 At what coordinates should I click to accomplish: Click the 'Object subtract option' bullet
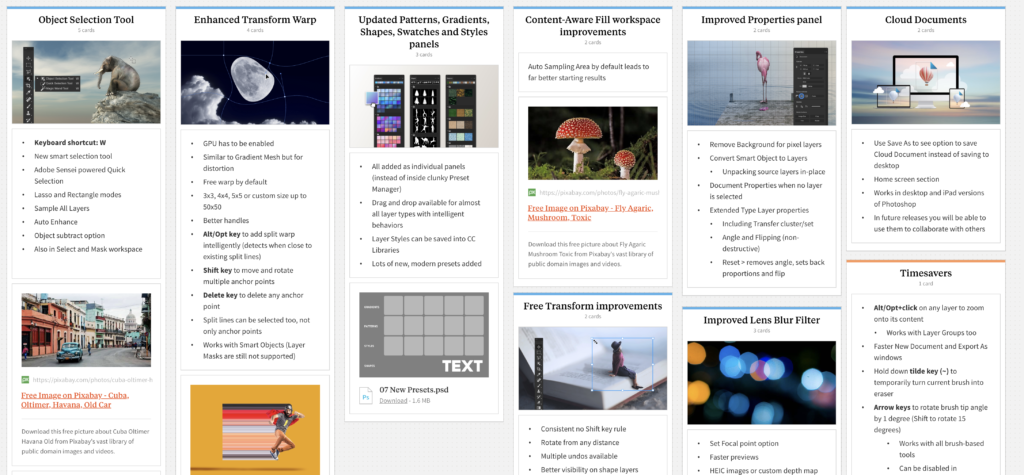click(x=70, y=235)
